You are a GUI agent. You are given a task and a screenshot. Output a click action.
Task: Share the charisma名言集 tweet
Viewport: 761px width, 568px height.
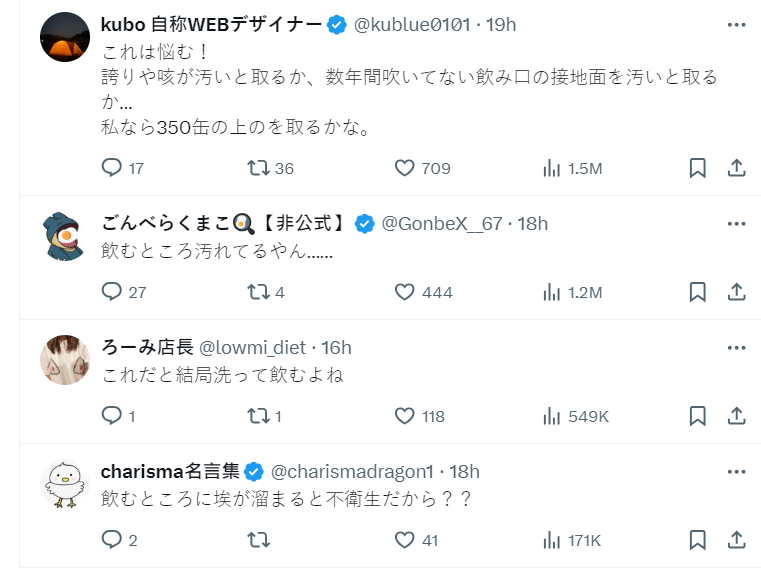tap(736, 540)
